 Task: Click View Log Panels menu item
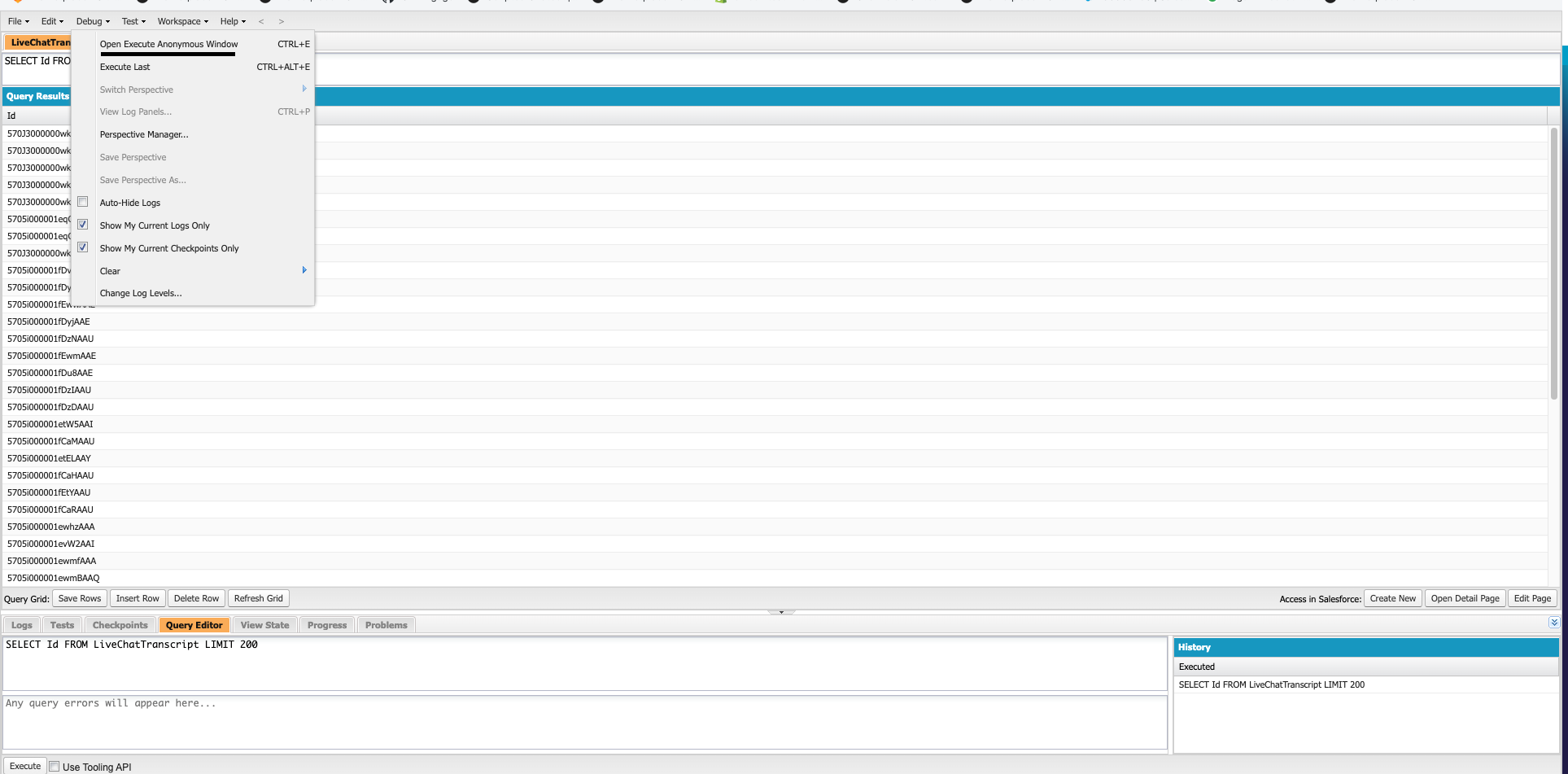click(x=193, y=112)
